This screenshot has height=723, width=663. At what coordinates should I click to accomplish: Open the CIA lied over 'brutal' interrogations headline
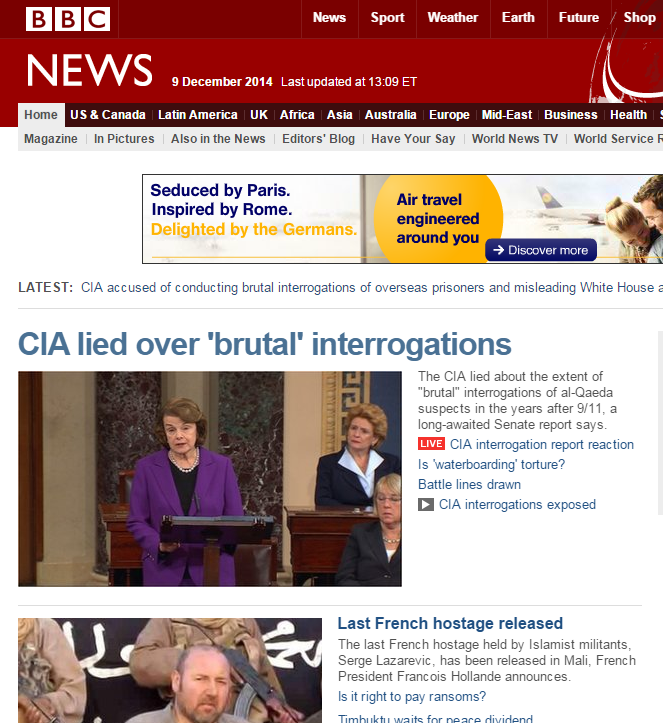[265, 344]
